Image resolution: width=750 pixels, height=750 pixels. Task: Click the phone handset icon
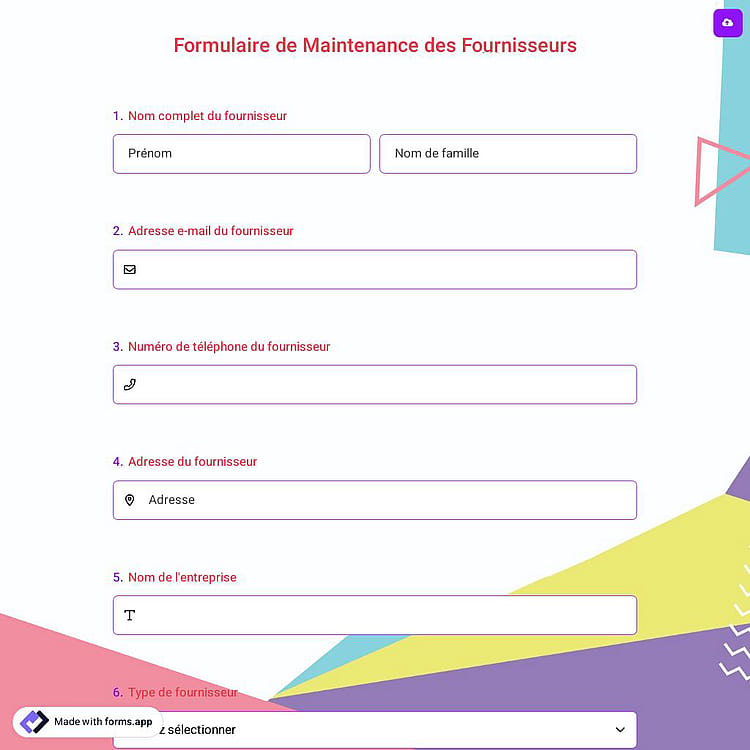pos(130,385)
